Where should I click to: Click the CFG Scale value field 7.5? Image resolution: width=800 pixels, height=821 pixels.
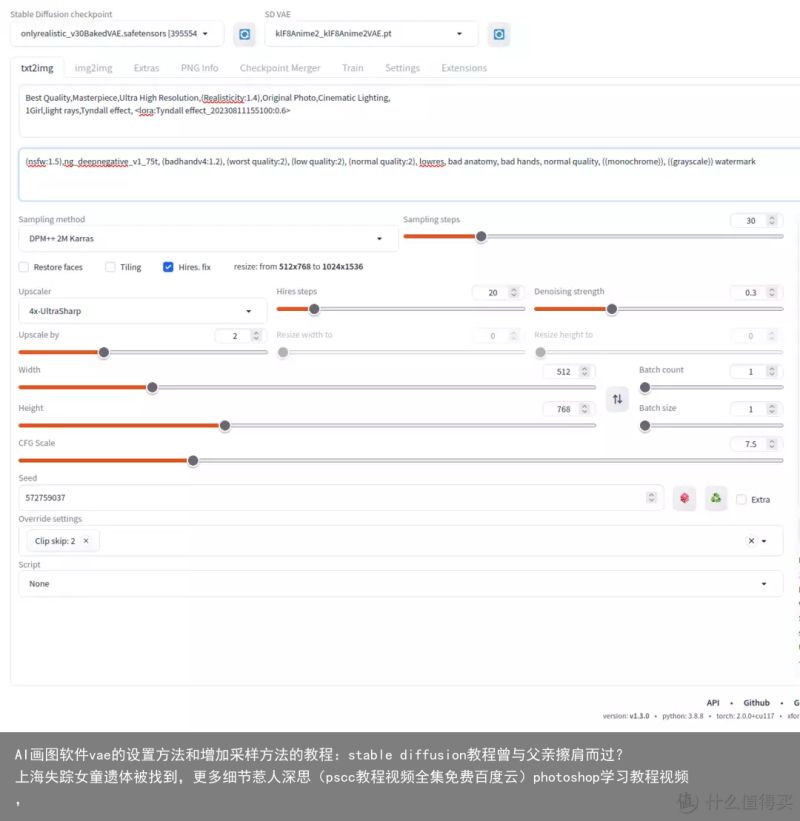[x=750, y=444]
